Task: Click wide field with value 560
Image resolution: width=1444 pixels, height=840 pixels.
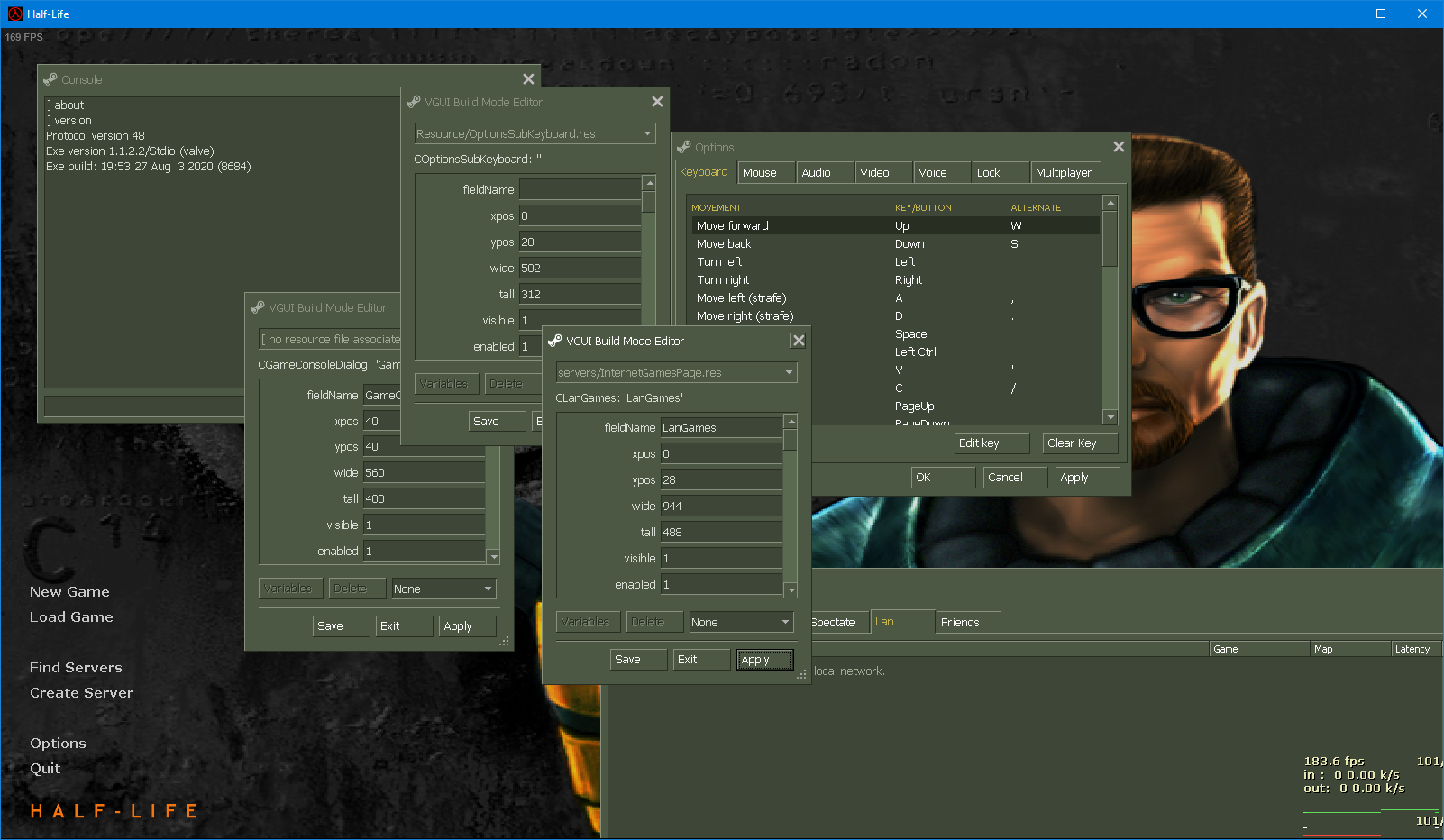Action: pos(424,473)
